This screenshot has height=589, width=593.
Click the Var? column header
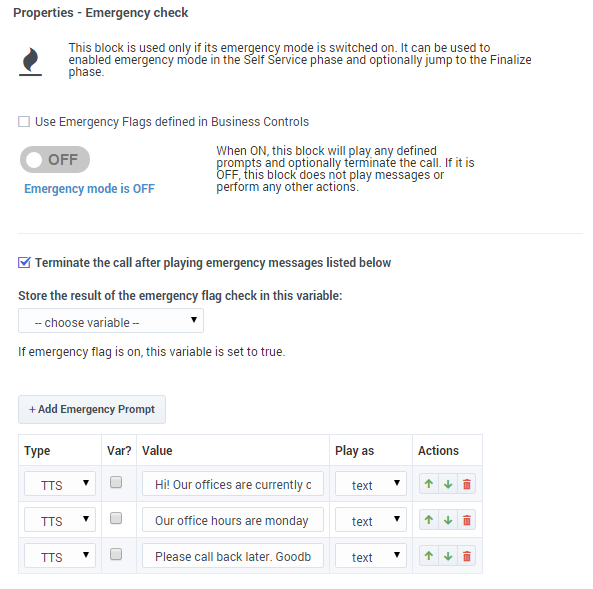pos(119,451)
